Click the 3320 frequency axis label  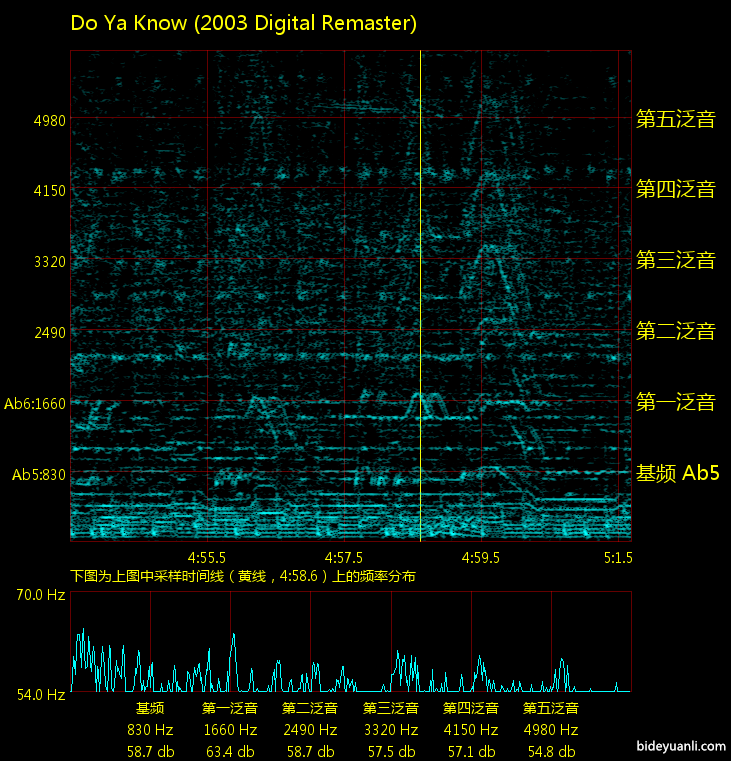[49, 262]
